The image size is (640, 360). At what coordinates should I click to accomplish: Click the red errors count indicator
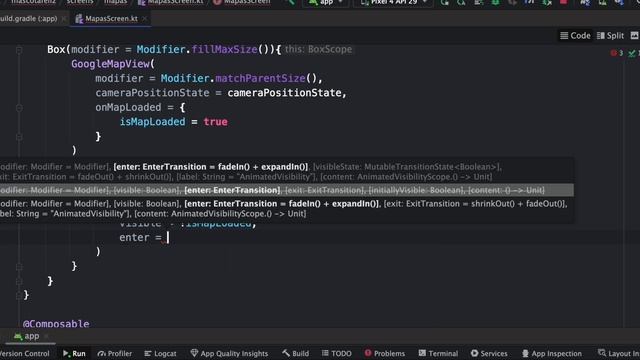(617, 53)
